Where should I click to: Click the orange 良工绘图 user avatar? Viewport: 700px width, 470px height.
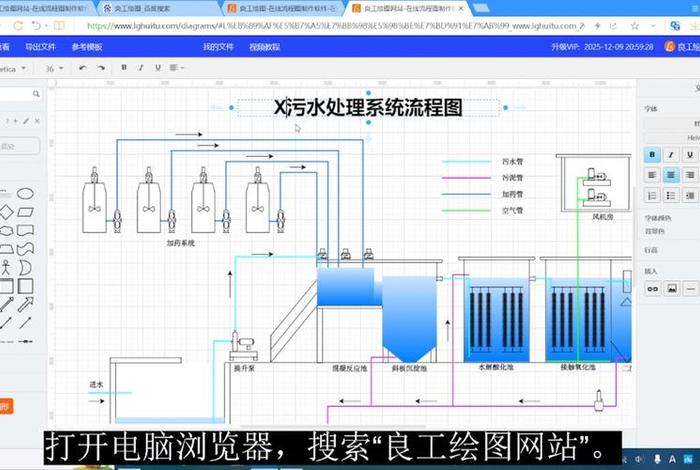point(669,46)
